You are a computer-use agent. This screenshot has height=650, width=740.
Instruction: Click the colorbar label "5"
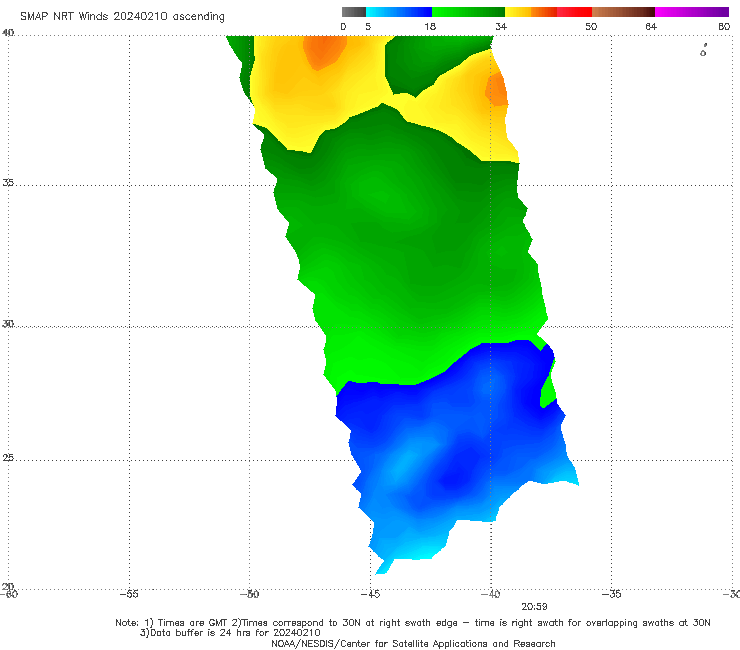368,26
